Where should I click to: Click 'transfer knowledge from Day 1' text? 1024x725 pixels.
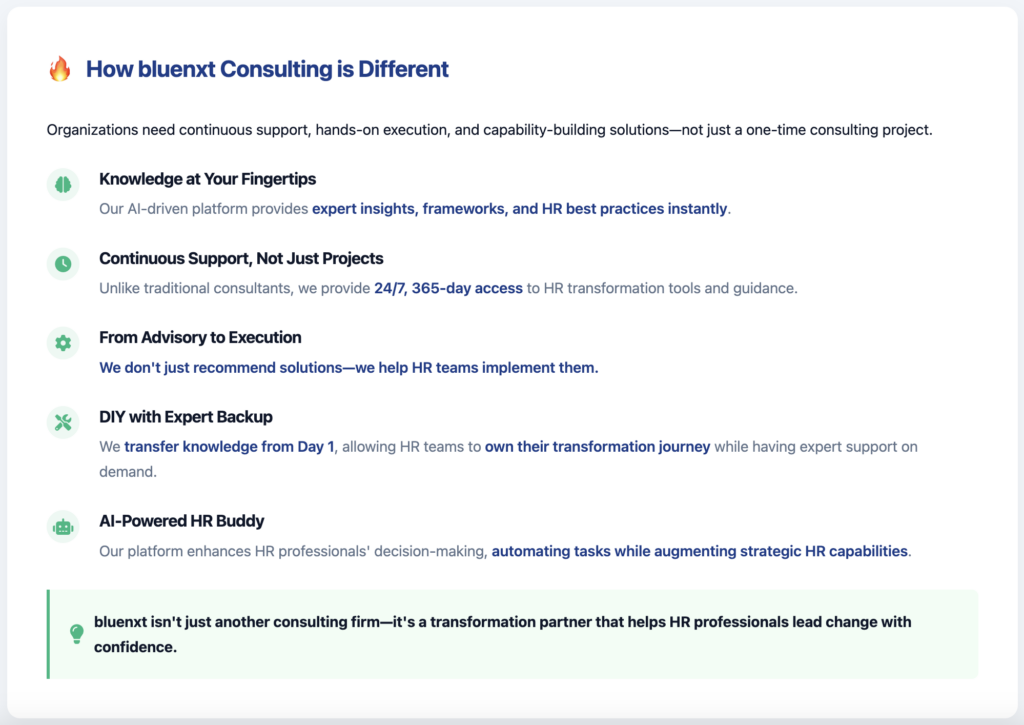tap(229, 447)
